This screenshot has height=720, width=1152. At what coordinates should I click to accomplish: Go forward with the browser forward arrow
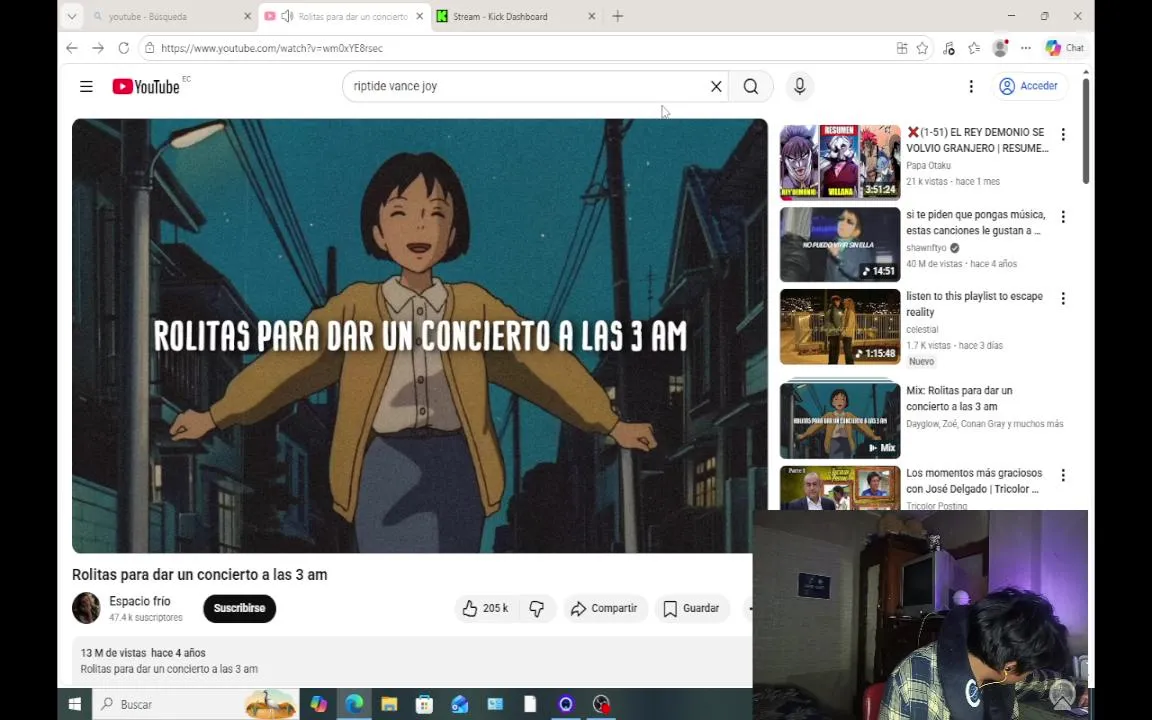(x=98, y=48)
